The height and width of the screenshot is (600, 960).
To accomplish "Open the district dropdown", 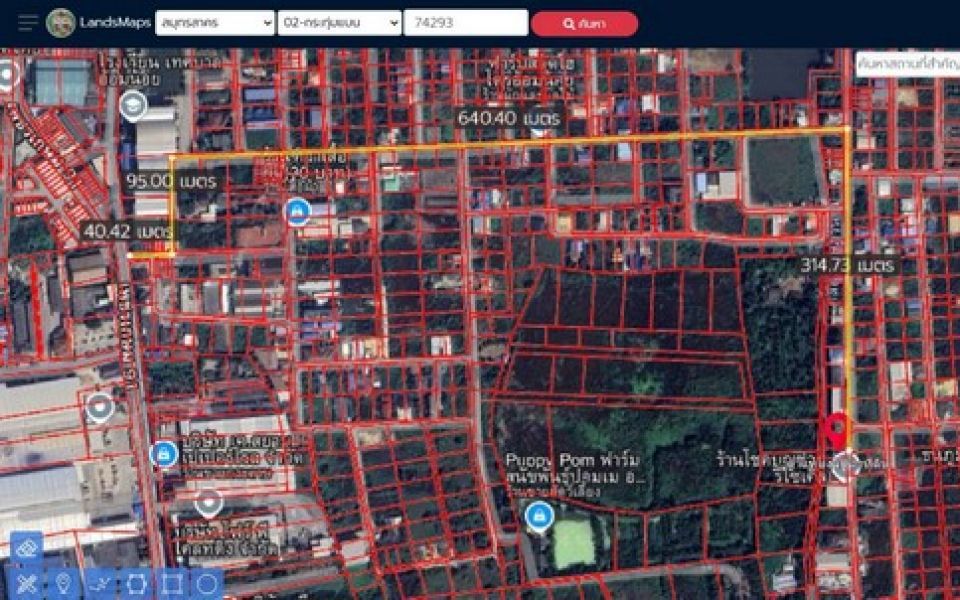I will [x=340, y=23].
